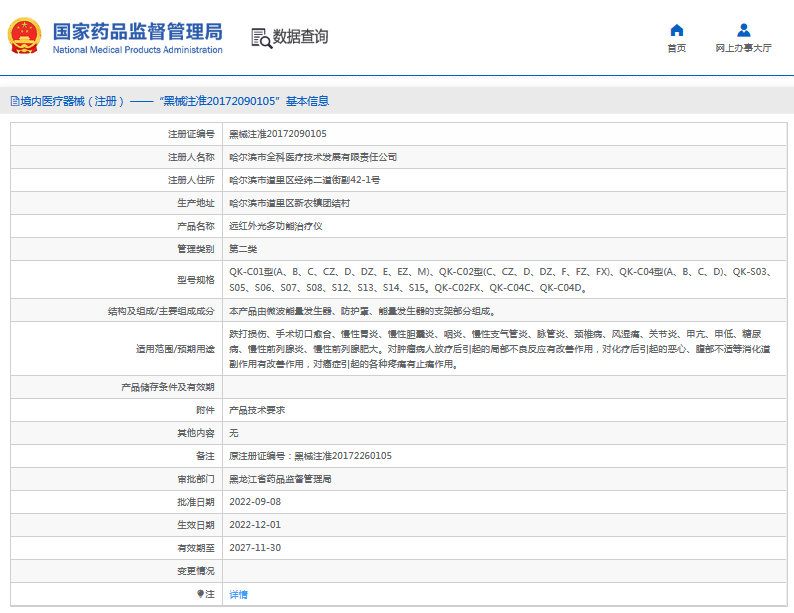Select address 经纬二道街副42-1号 cell
This screenshot has width=794, height=613.
coord(304,180)
